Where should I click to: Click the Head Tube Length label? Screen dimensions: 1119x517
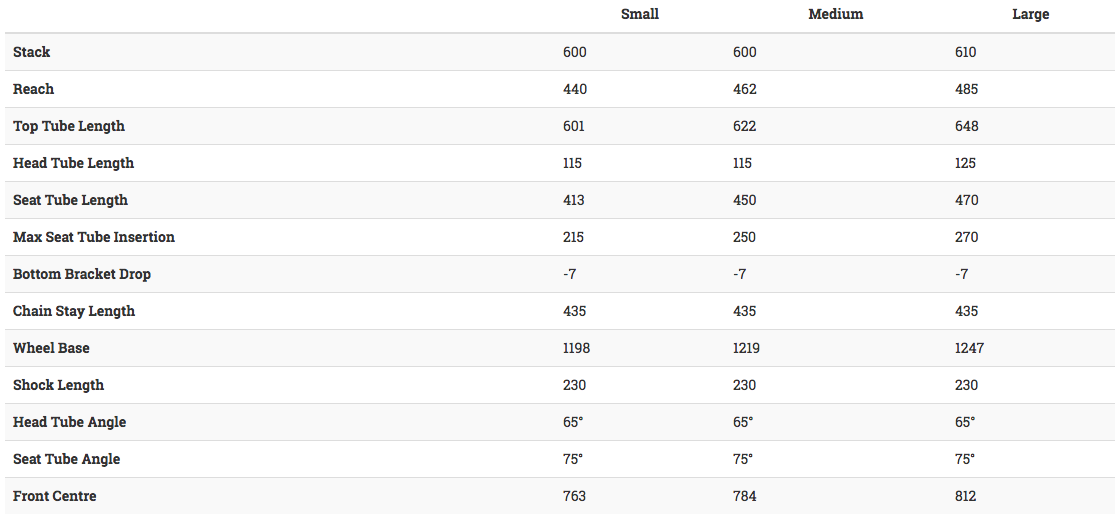[73, 163]
